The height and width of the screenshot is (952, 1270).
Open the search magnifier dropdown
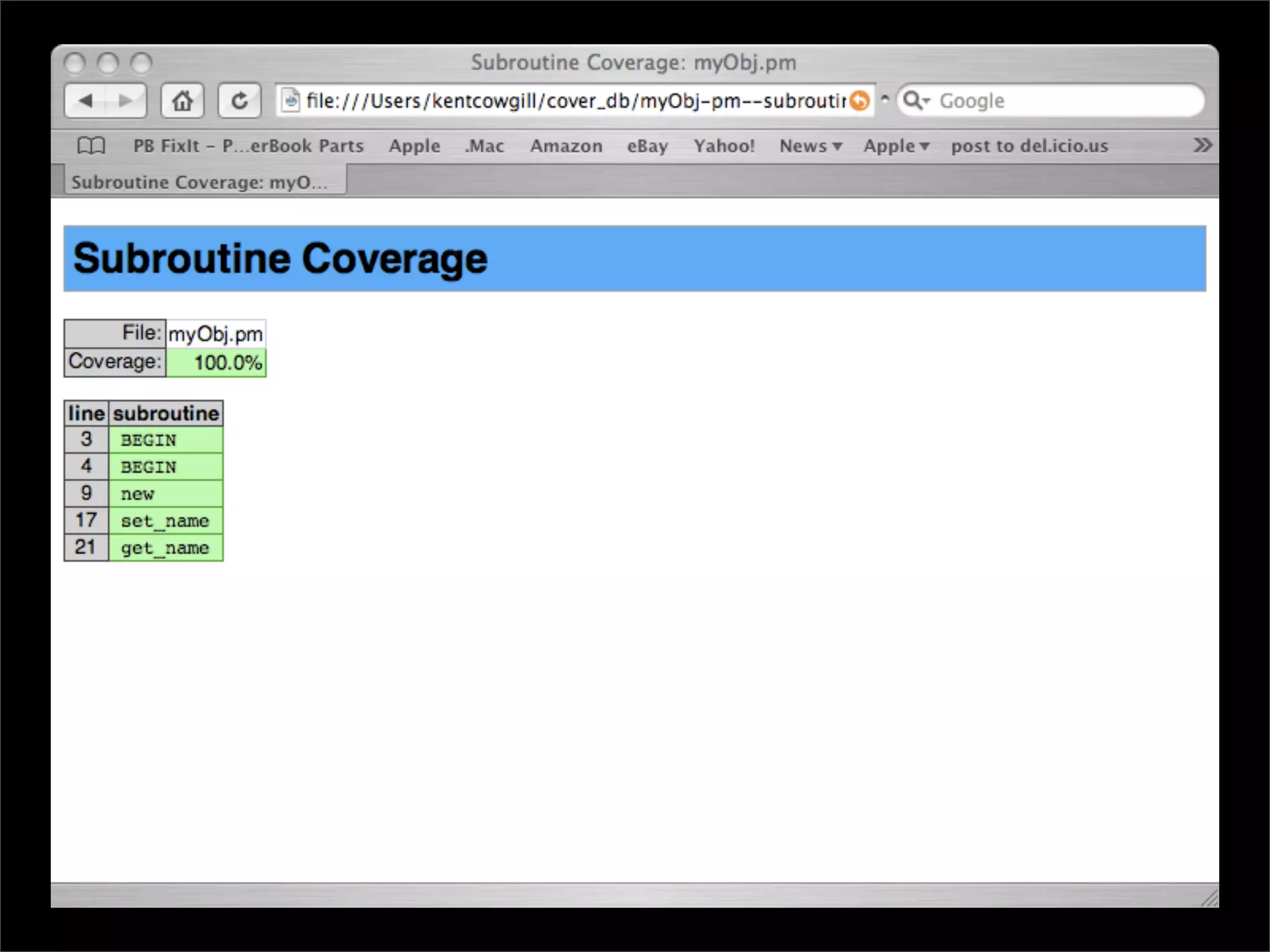point(916,100)
